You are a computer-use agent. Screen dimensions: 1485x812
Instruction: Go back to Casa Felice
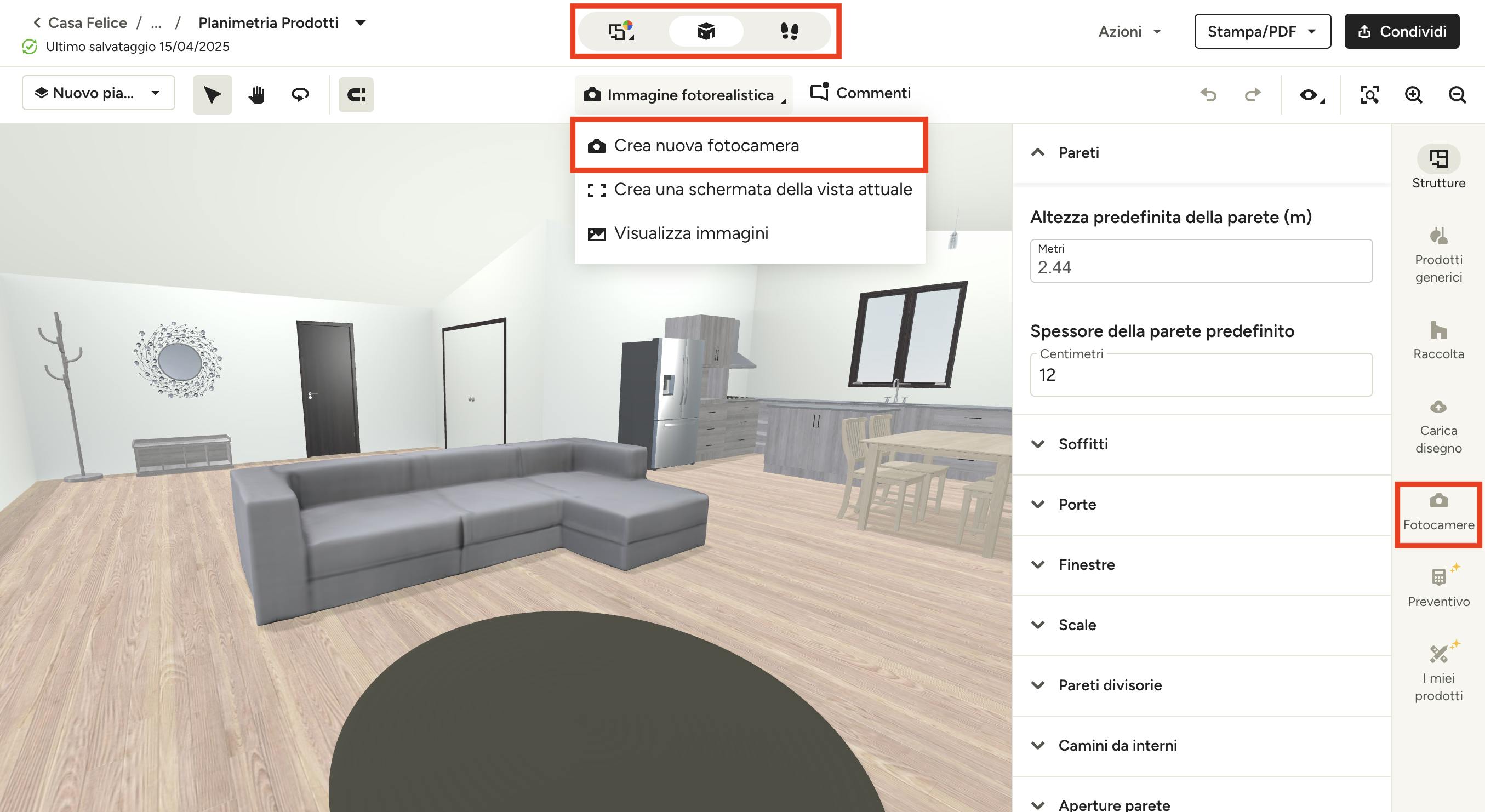(x=79, y=23)
